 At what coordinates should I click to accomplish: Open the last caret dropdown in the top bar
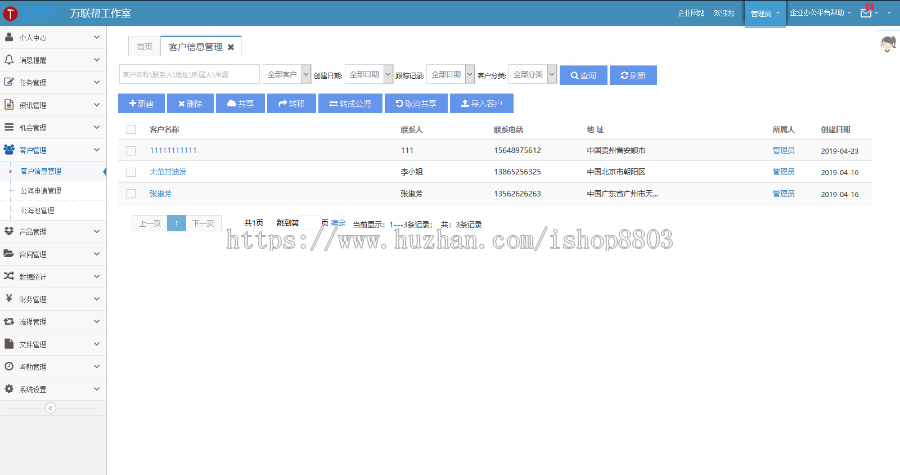point(890,13)
